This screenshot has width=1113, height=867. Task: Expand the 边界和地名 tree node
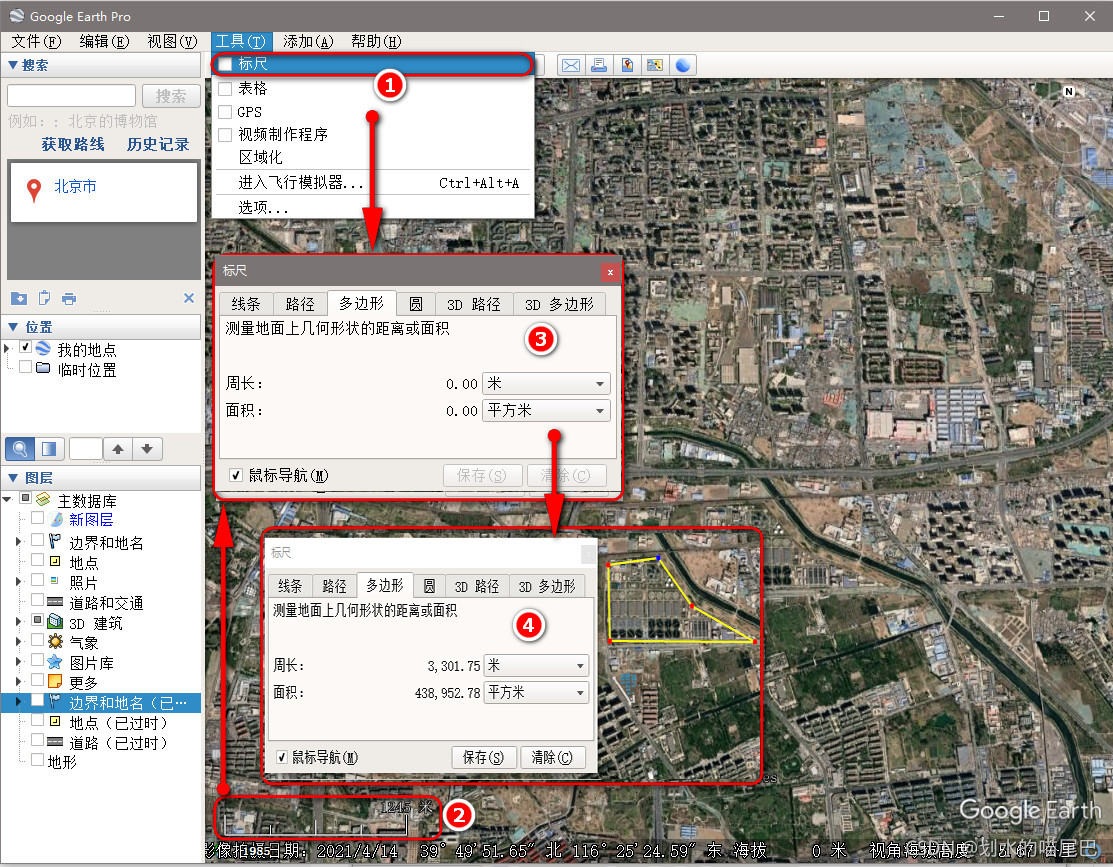coord(19,542)
